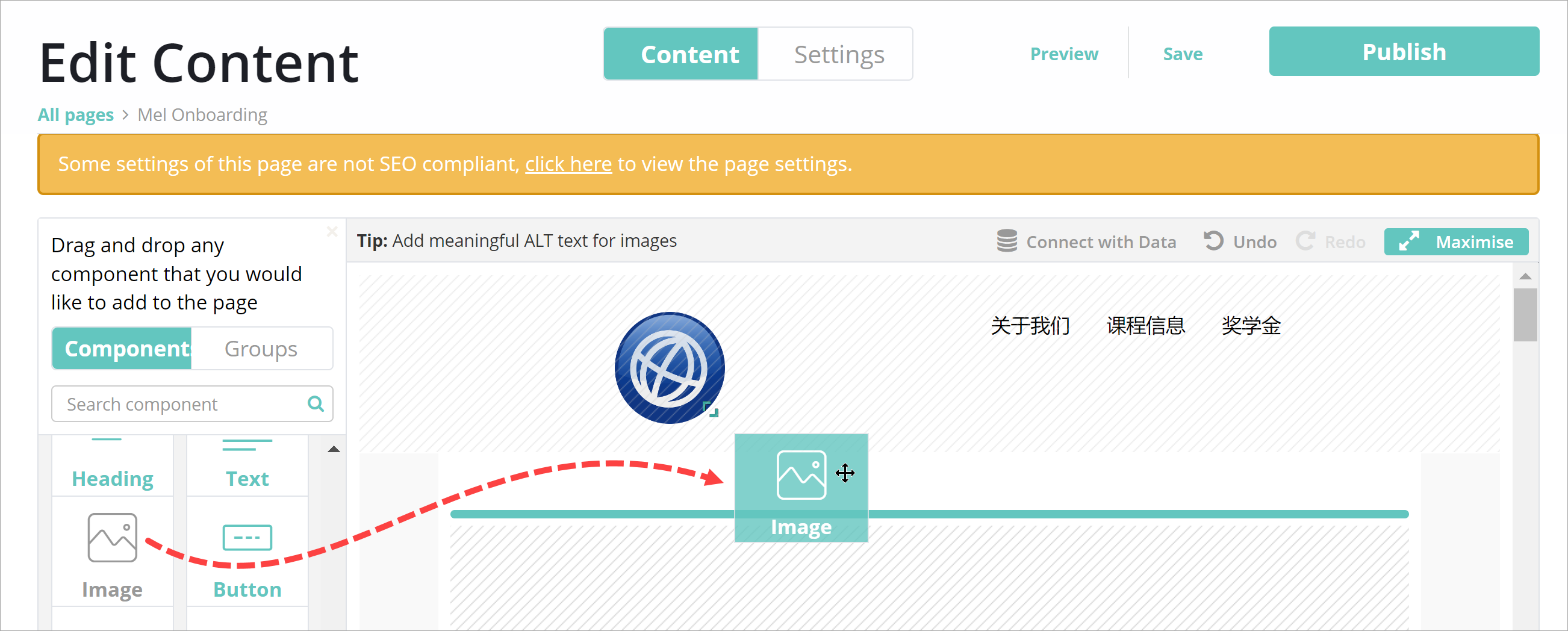Switch to the Settings tab

coord(838,54)
